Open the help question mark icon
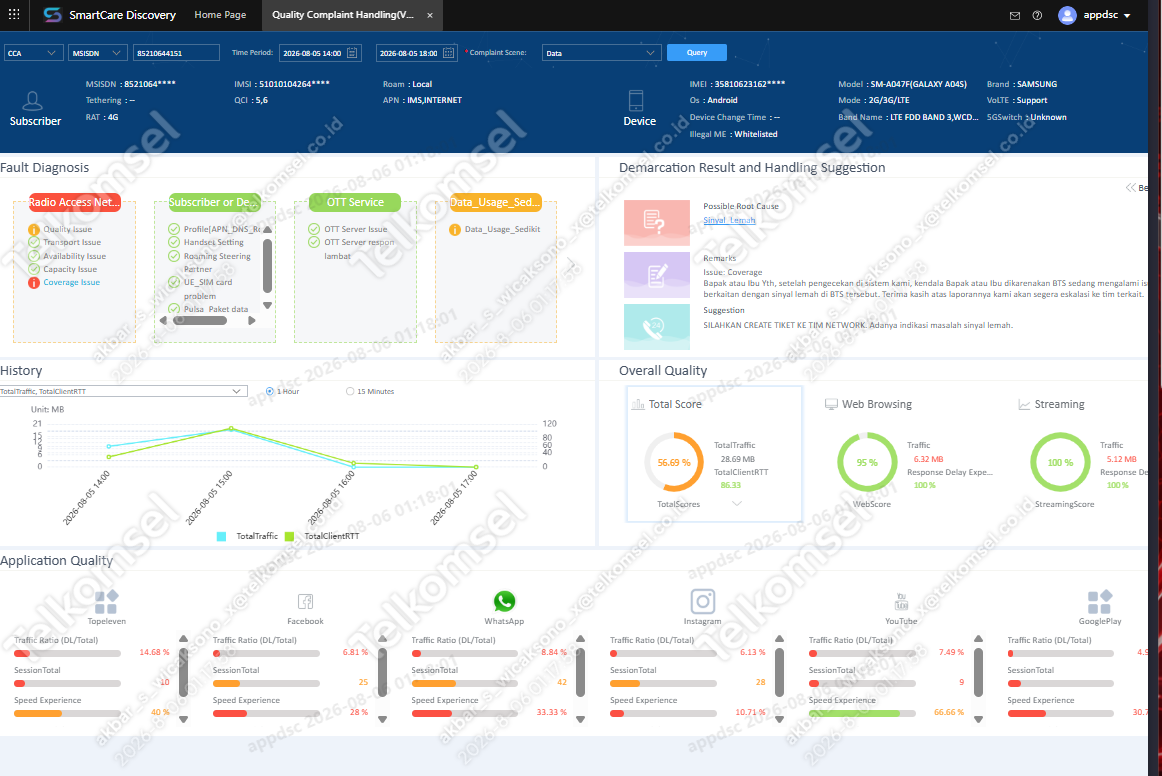This screenshot has height=776, width=1162. 1037,16
